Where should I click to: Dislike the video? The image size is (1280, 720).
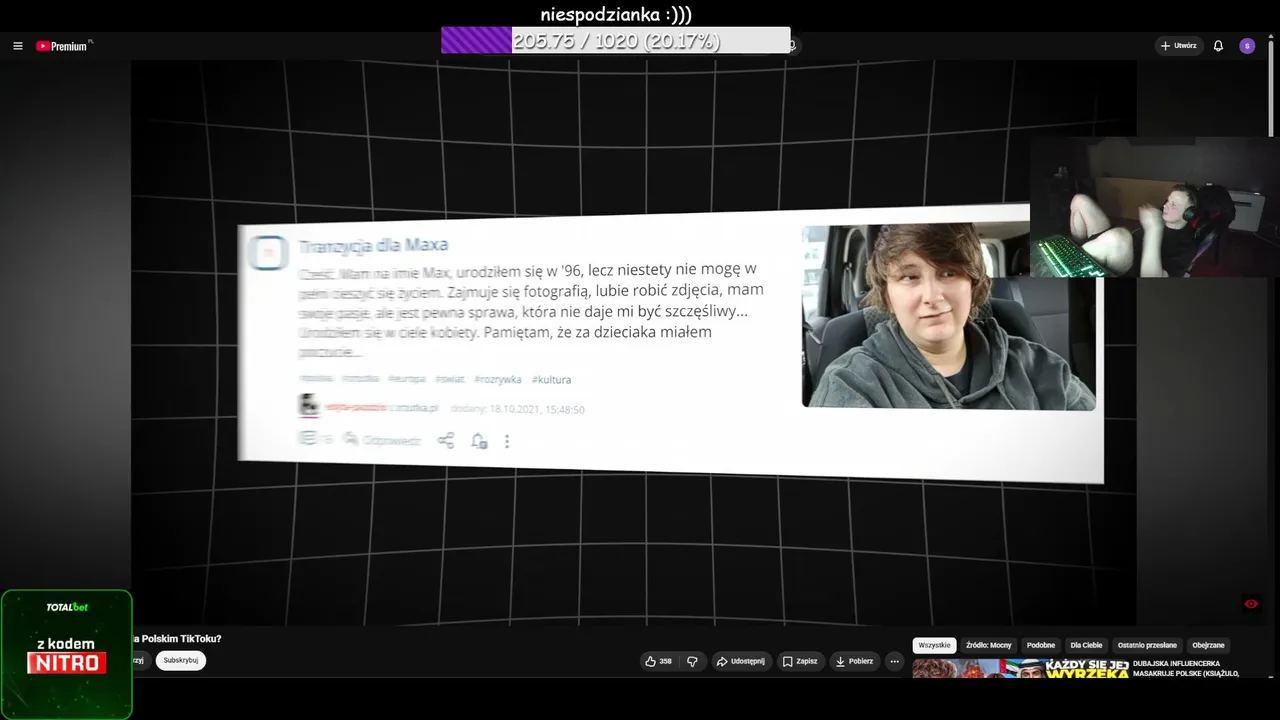click(x=692, y=661)
